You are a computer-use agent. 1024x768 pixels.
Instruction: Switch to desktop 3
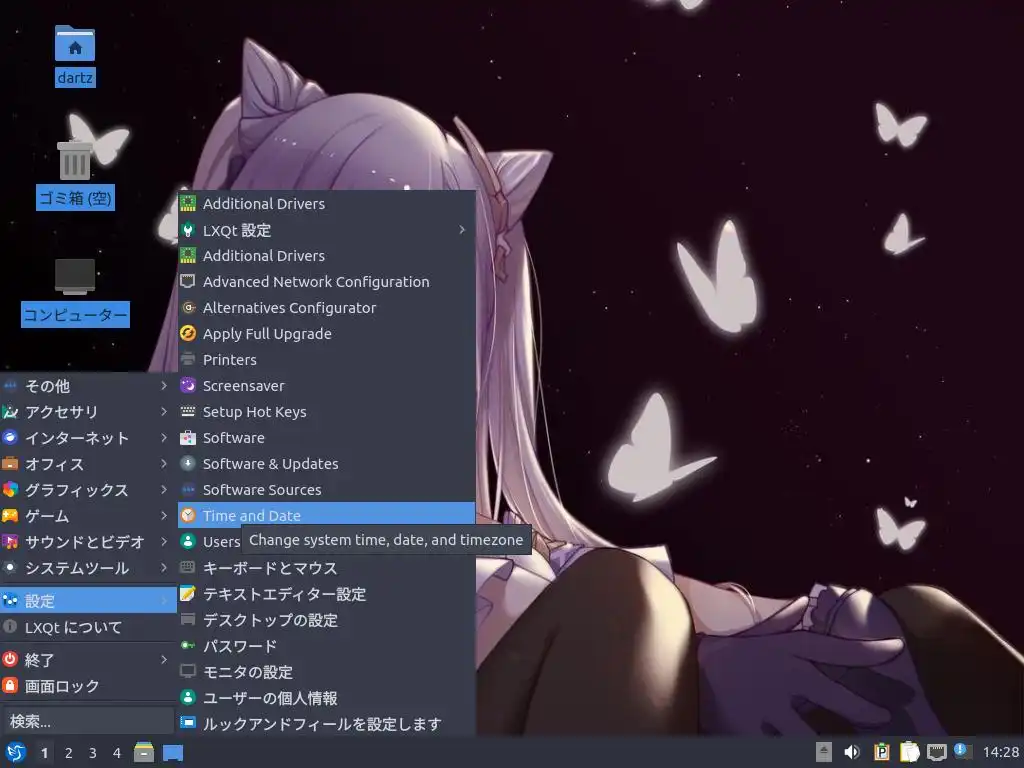[93, 753]
